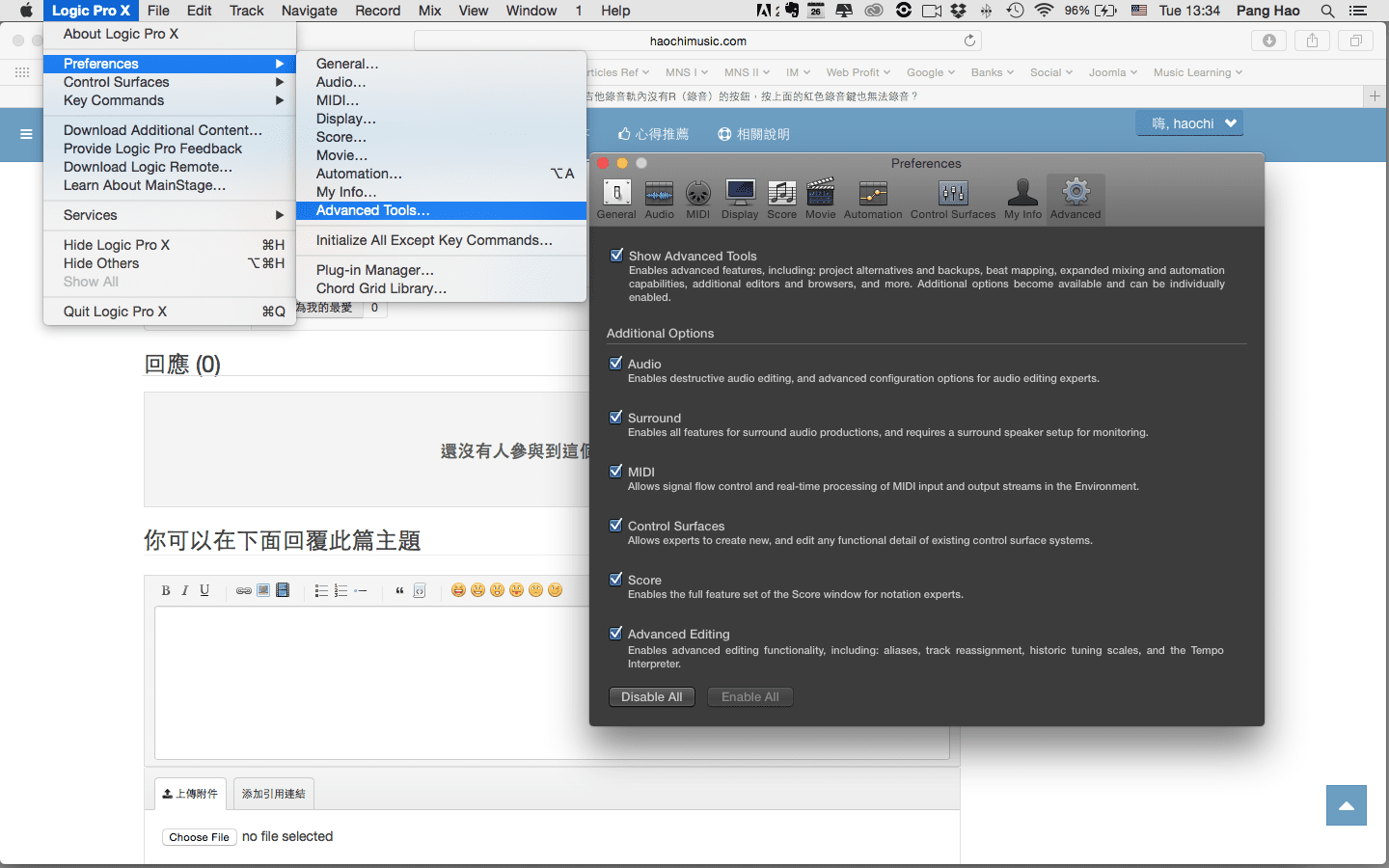This screenshot has height=868, width=1389.
Task: Insert a video using the filmstrip icon
Action: click(283, 590)
